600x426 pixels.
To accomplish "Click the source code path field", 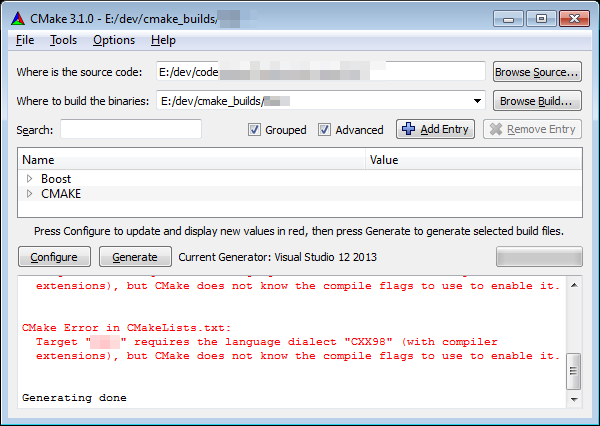I will click(x=320, y=72).
